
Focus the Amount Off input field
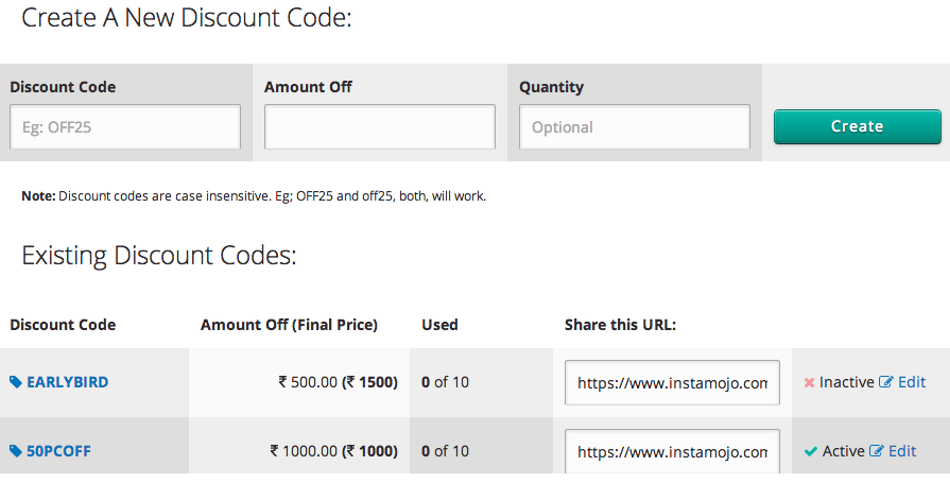pyautogui.click(x=379, y=127)
